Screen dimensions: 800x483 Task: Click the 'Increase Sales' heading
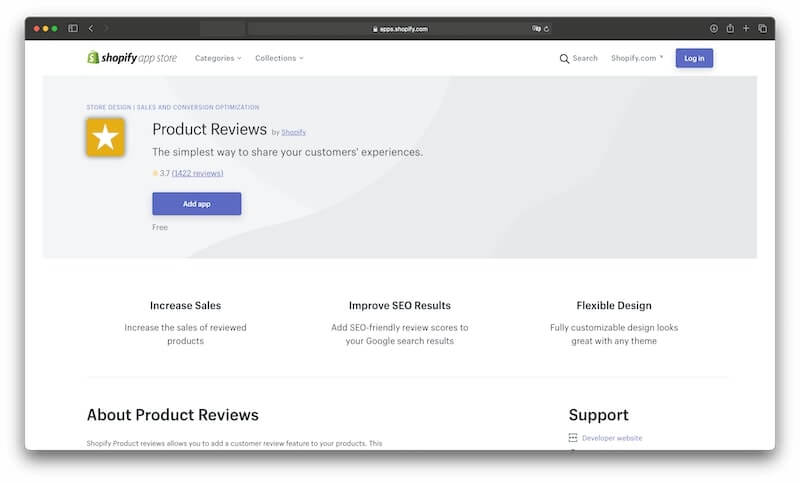pos(185,306)
